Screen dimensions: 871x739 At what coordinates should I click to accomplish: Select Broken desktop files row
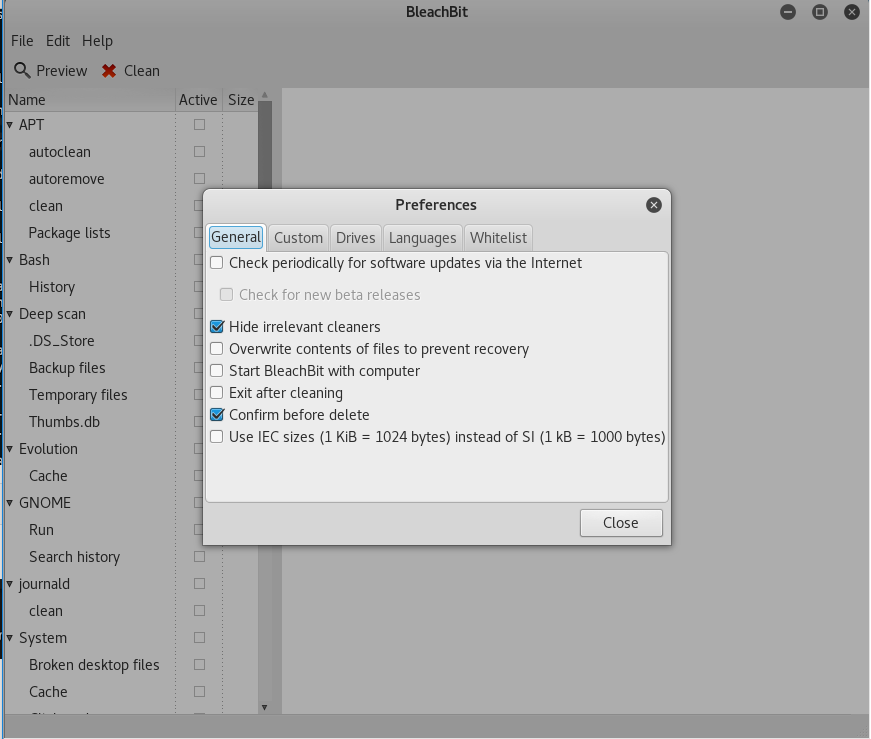[94, 665]
